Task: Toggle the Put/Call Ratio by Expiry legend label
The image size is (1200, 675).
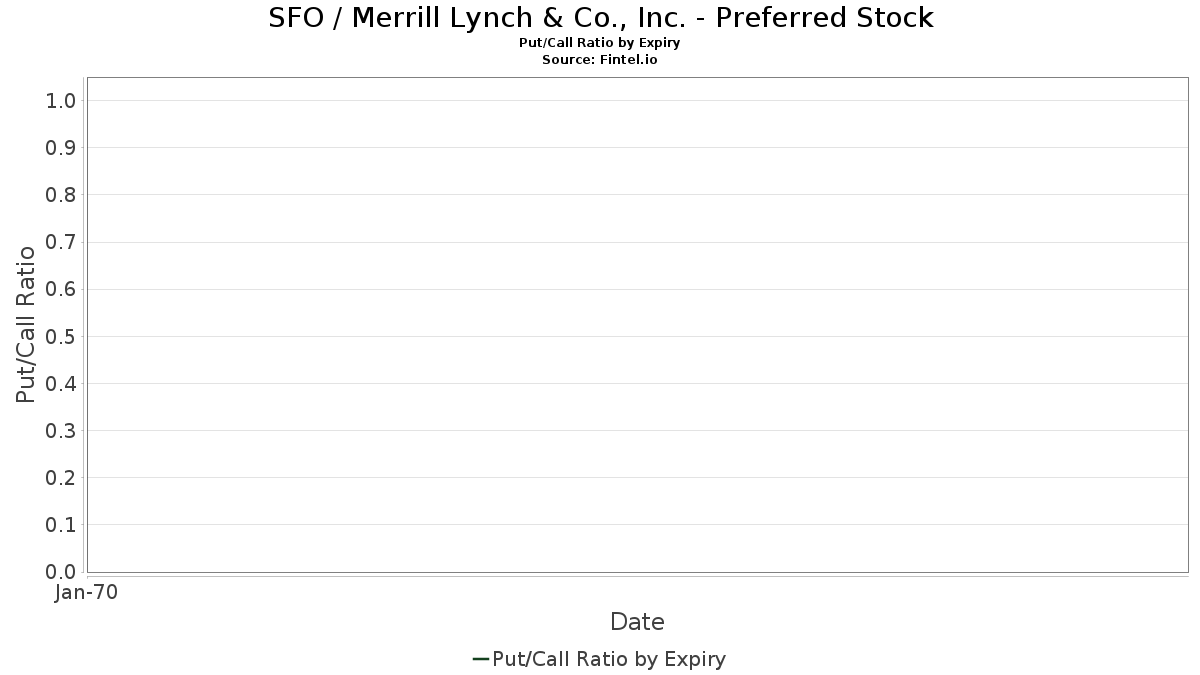Action: click(609, 659)
